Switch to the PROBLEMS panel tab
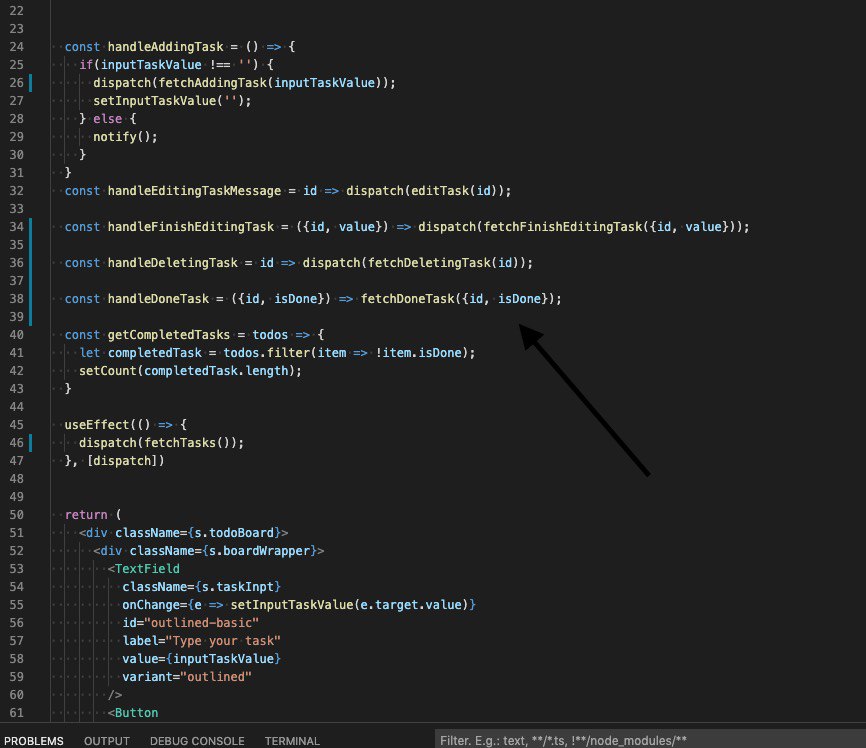Screen dimensions: 866x748 pos(34,741)
